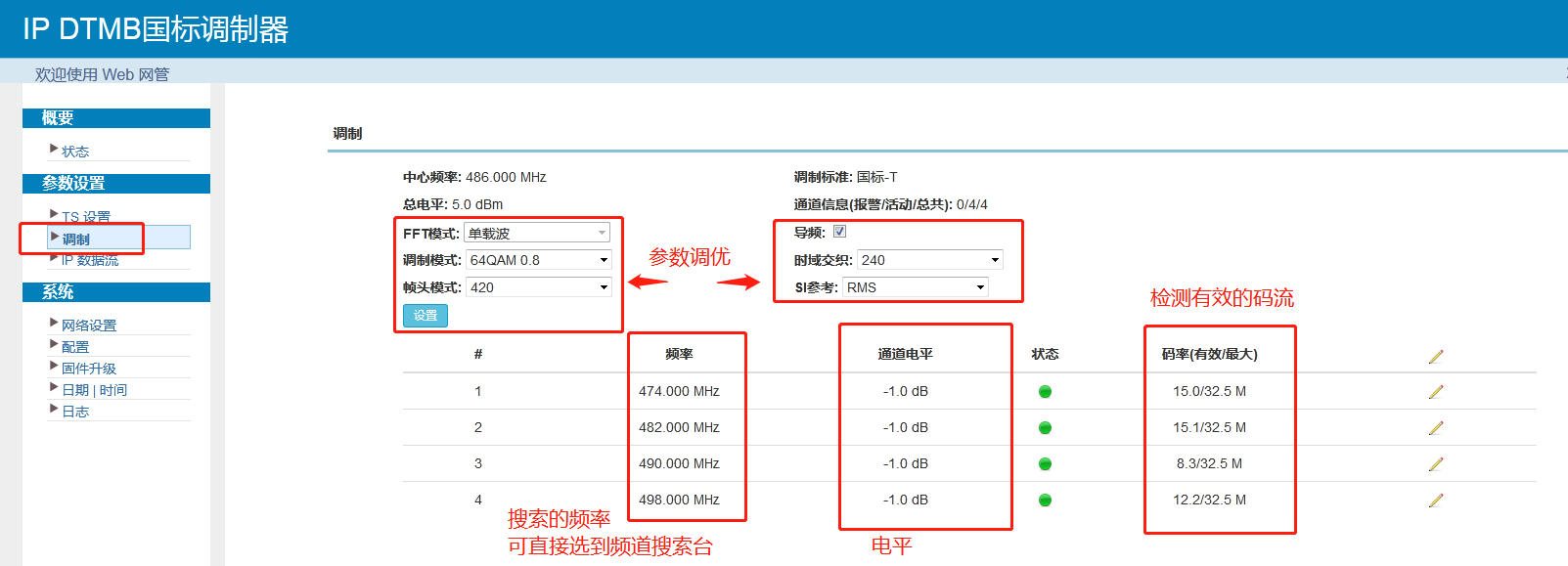
Task: Edit channel 3 at 490.000 MHz
Action: point(1435,464)
